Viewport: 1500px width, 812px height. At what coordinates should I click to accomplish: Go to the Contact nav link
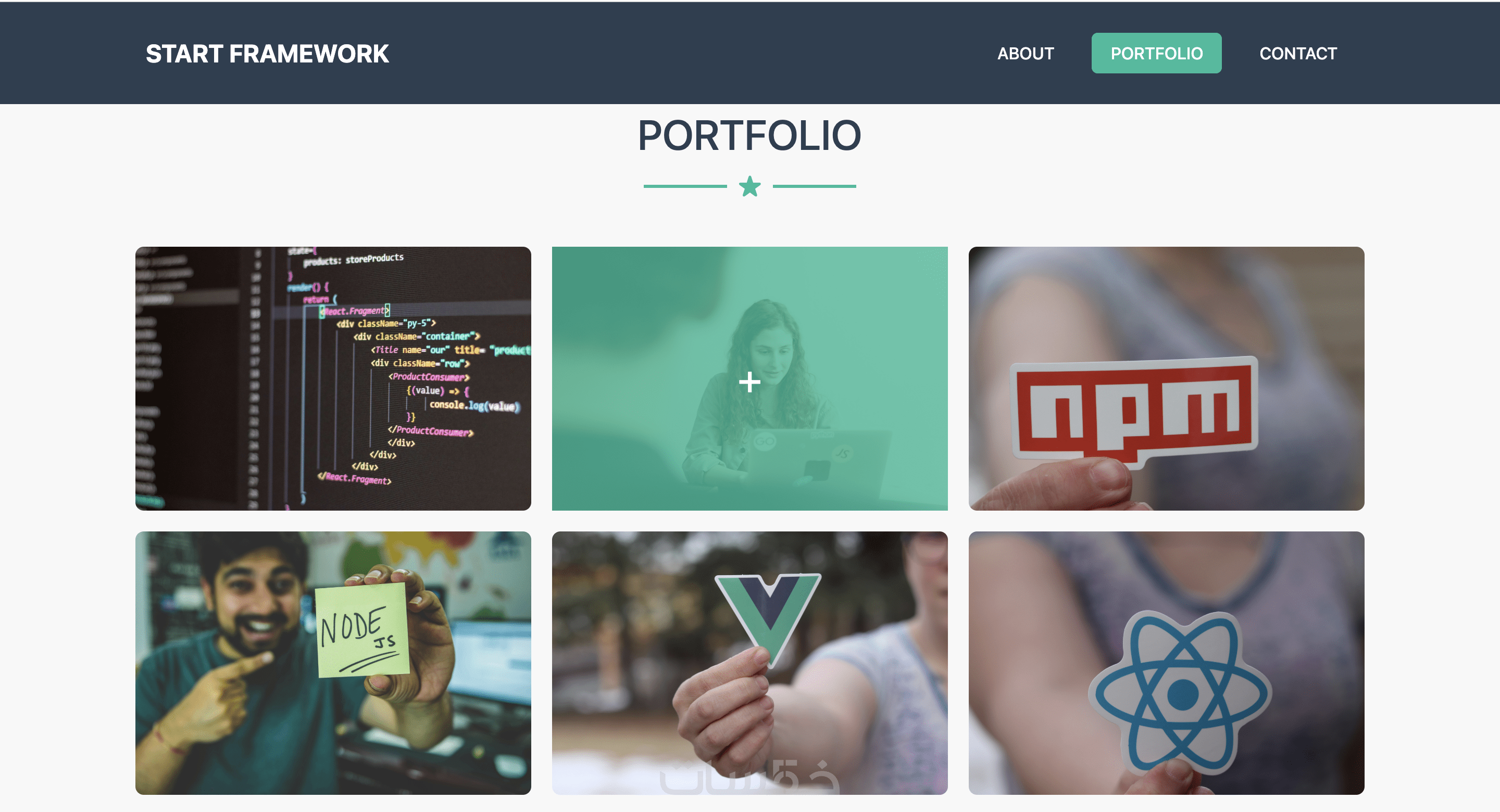pos(1298,54)
